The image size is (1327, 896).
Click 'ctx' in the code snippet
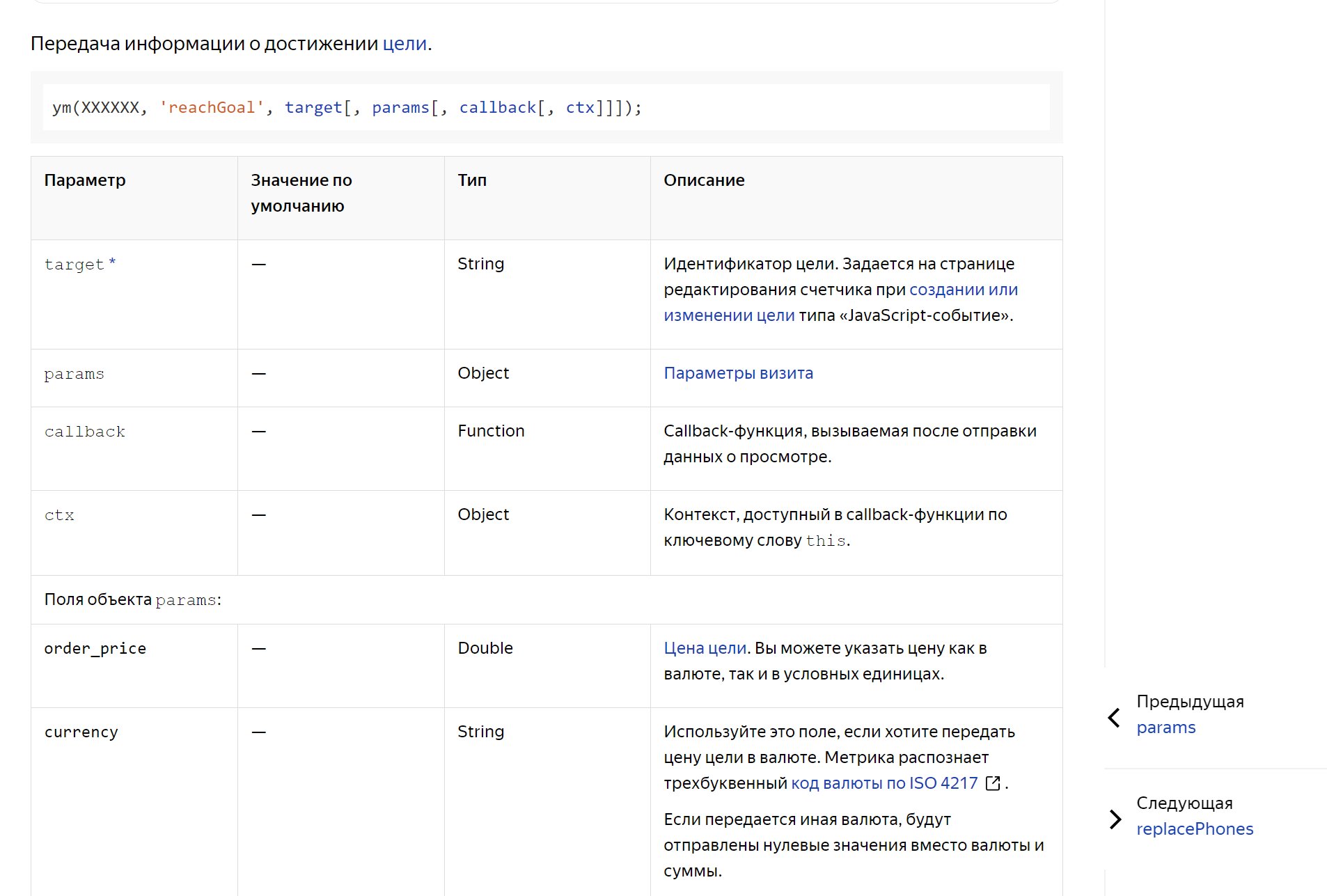click(580, 108)
